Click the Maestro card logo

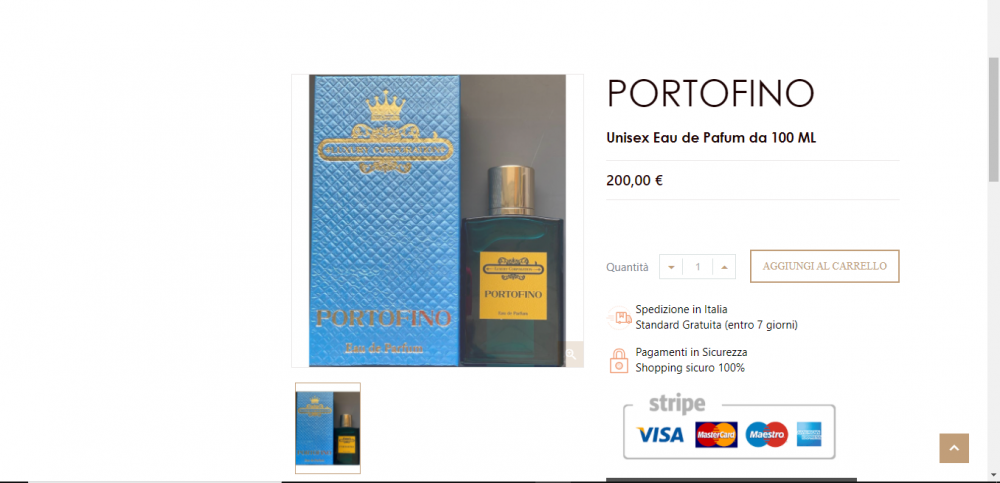point(767,435)
